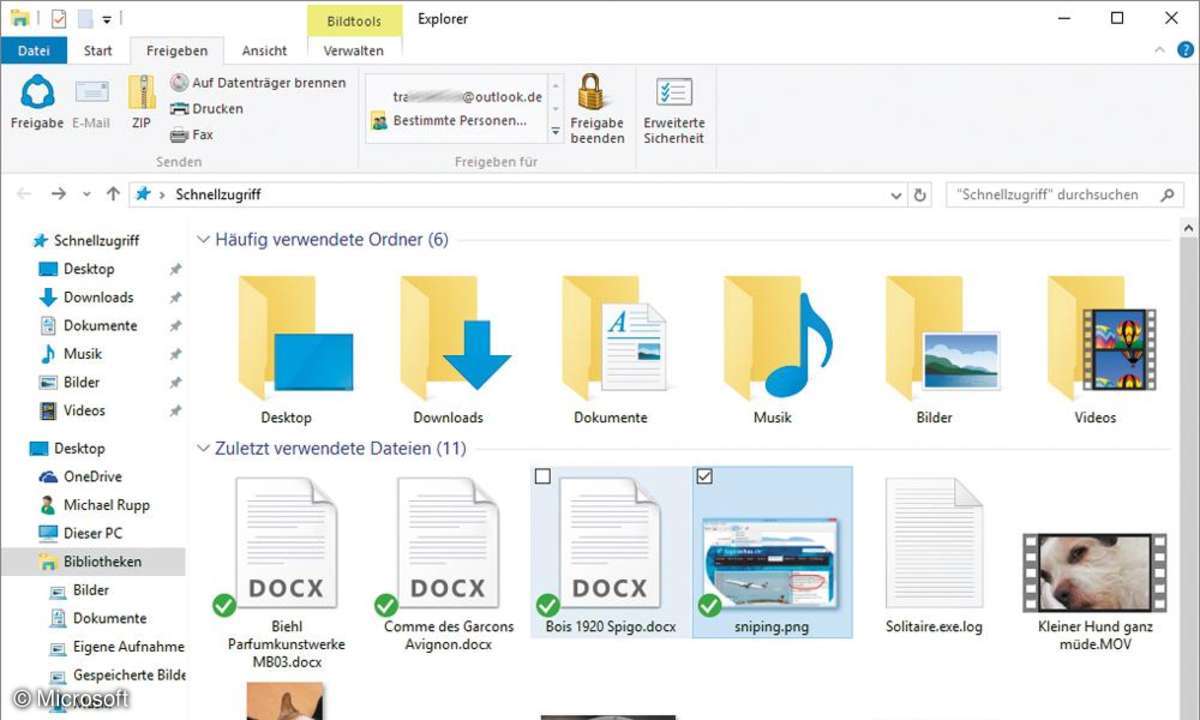Open address bar history dropdown

[897, 195]
